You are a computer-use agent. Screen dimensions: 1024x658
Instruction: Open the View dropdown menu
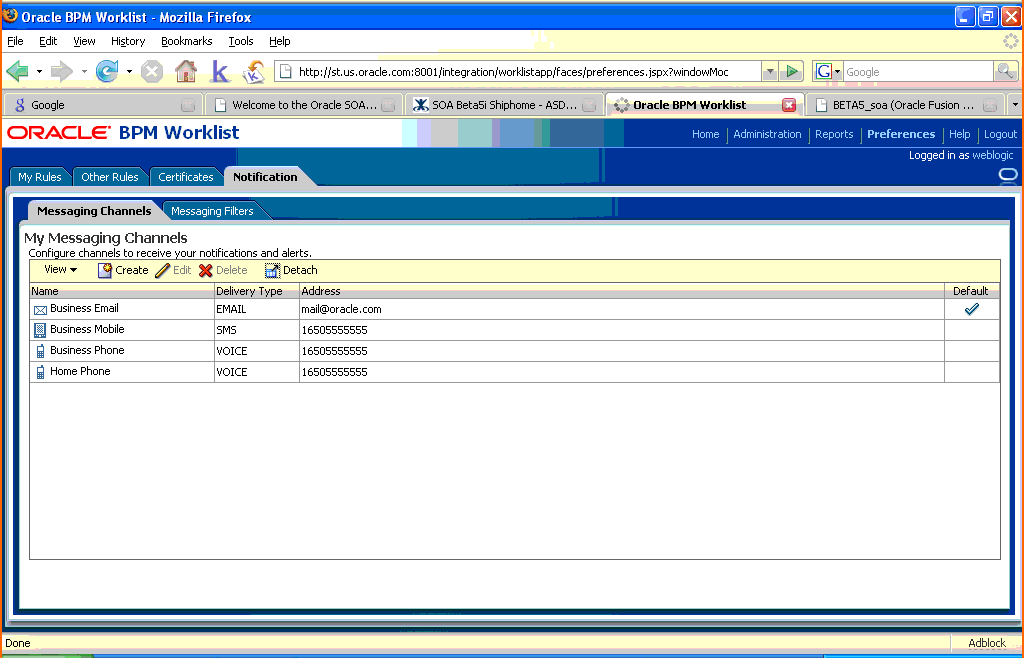point(60,270)
